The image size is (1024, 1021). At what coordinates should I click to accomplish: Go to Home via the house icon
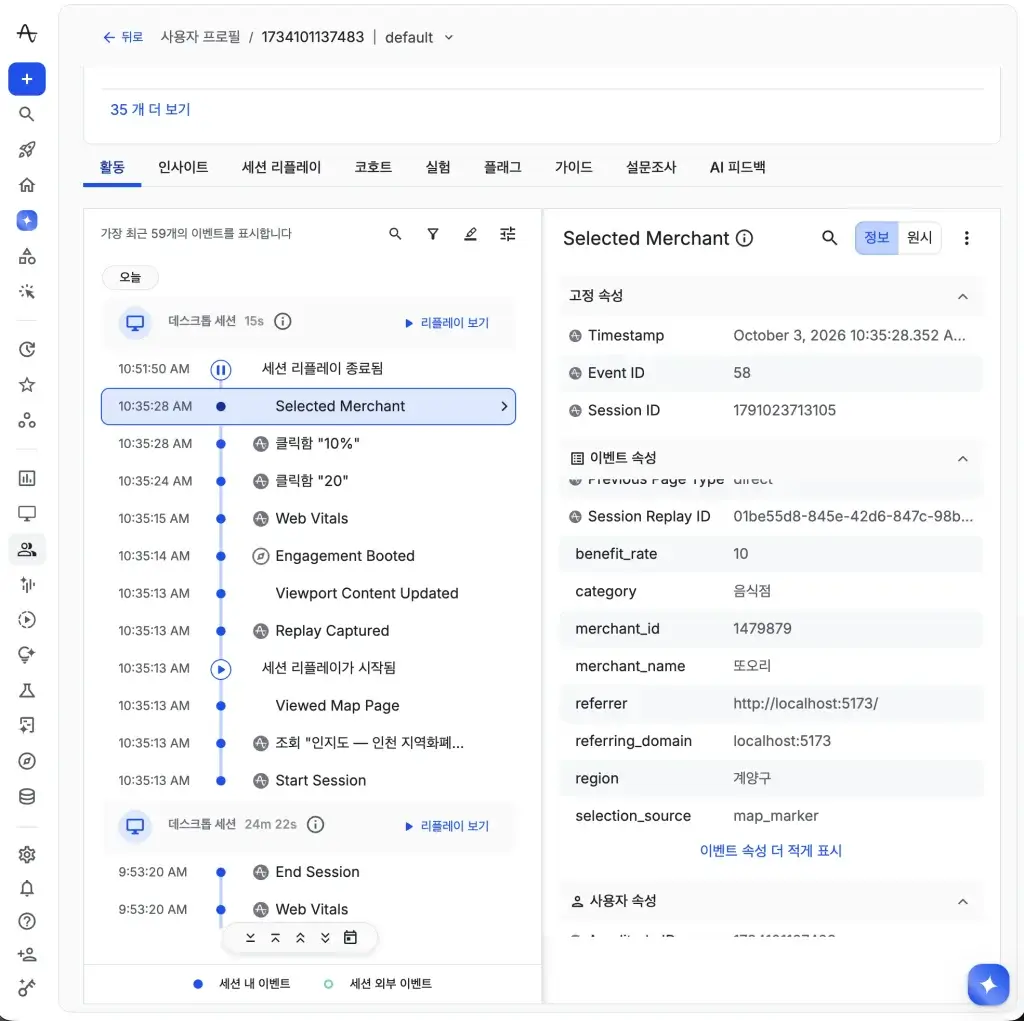(x=27, y=185)
